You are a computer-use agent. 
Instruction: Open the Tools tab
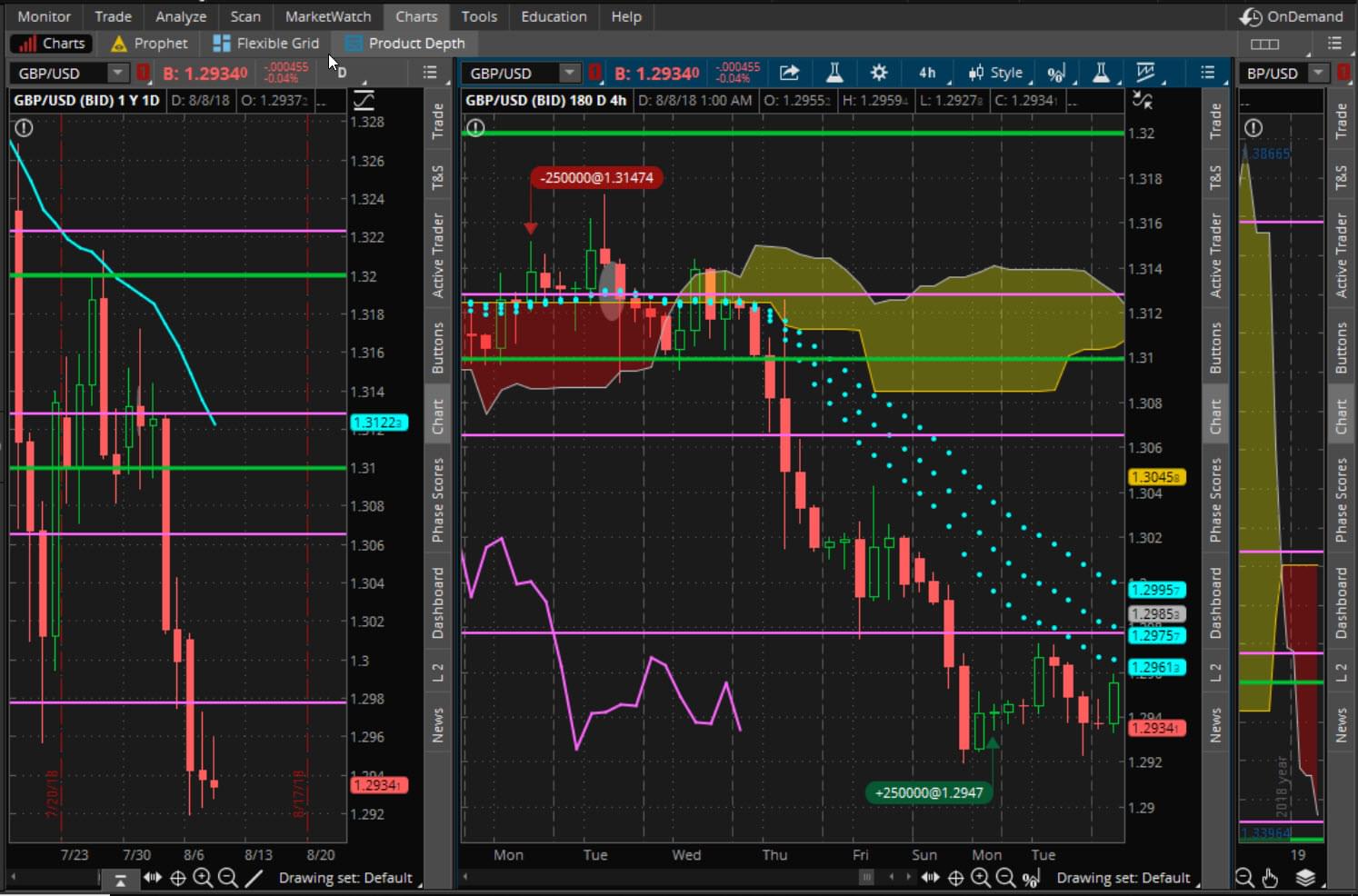pyautogui.click(x=479, y=16)
